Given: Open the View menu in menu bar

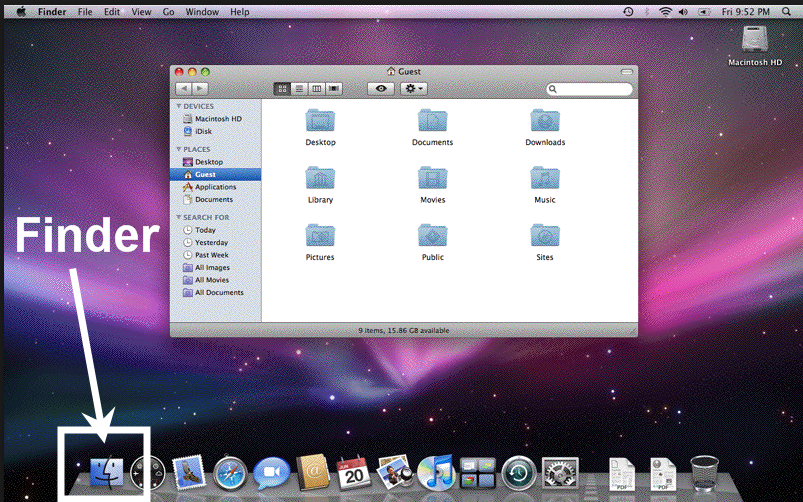Looking at the screenshot, I should point(141,11).
